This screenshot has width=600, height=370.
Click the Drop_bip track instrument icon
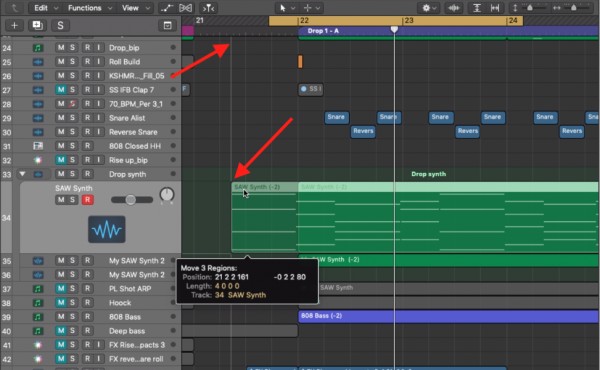38,48
